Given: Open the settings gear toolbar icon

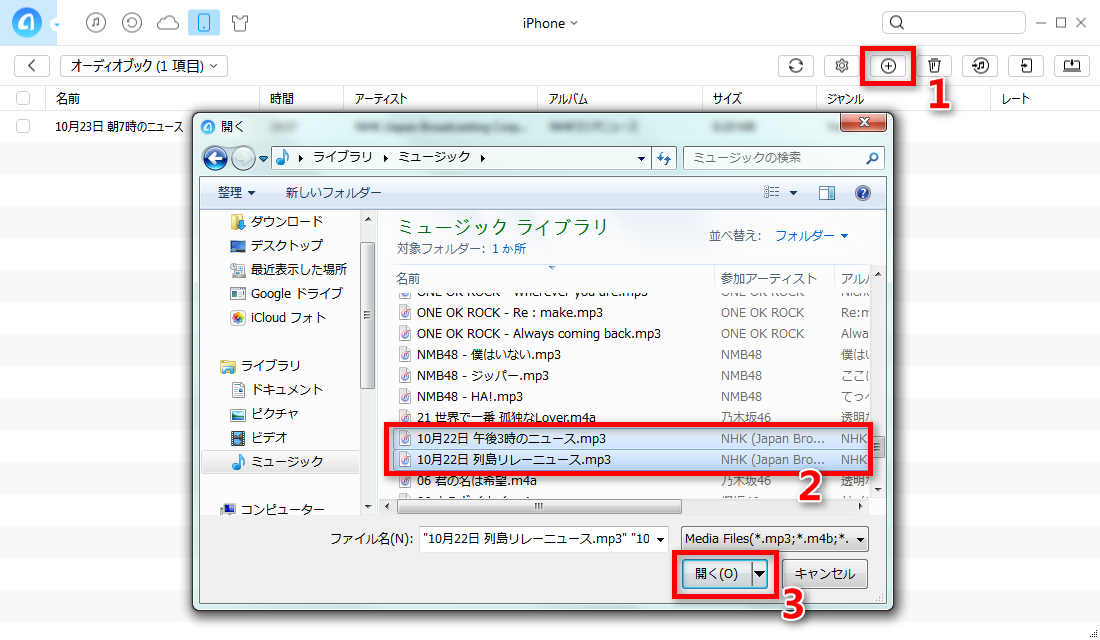Looking at the screenshot, I should tap(842, 66).
